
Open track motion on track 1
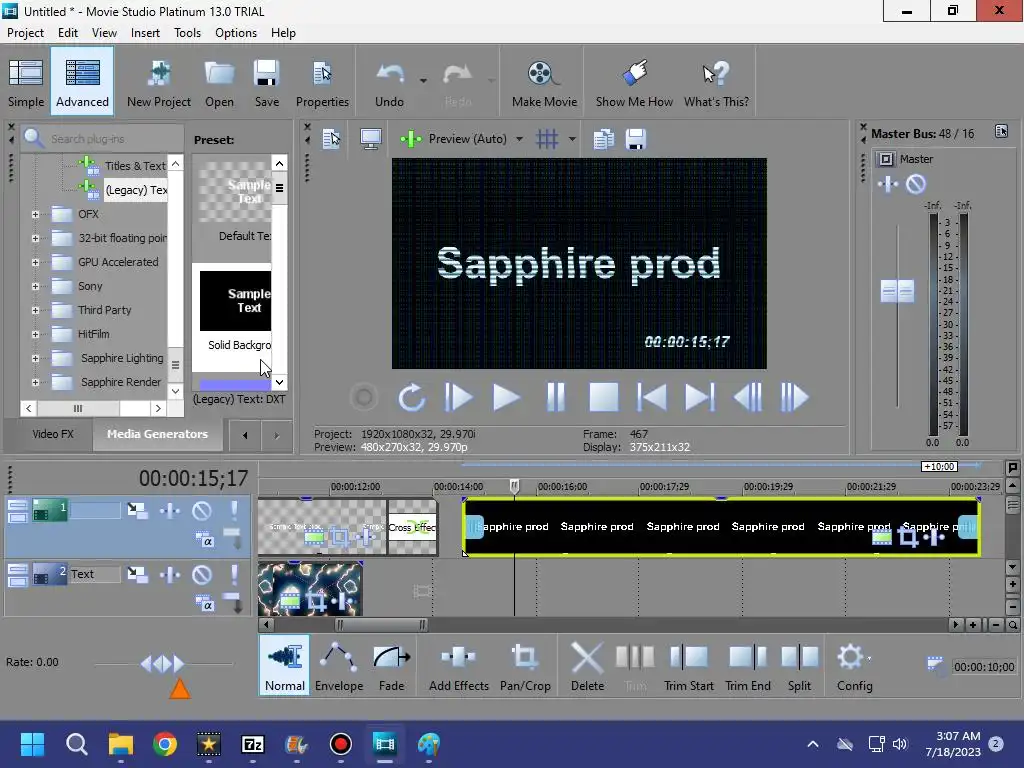click(137, 510)
